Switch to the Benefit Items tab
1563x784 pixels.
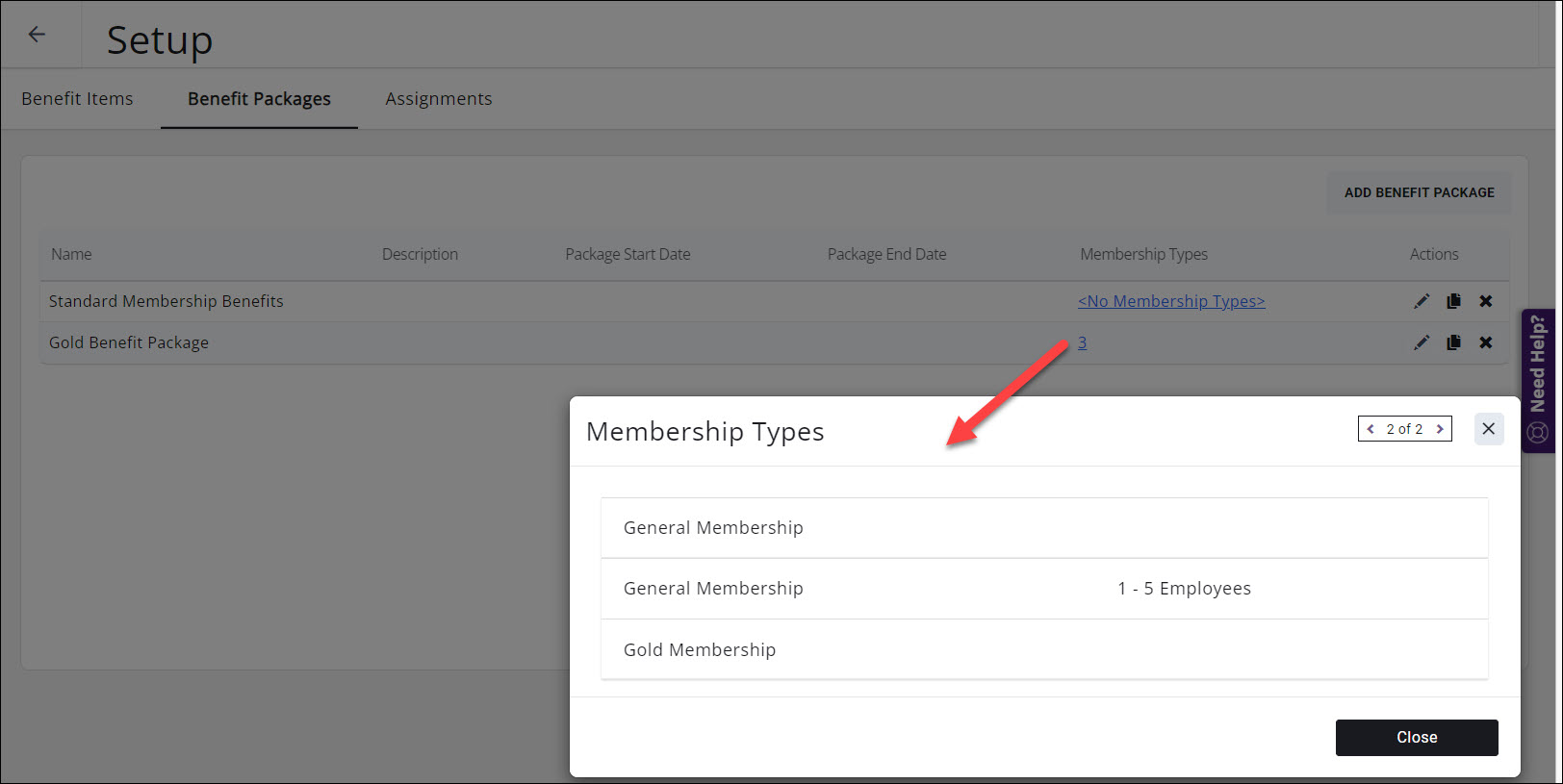(77, 99)
